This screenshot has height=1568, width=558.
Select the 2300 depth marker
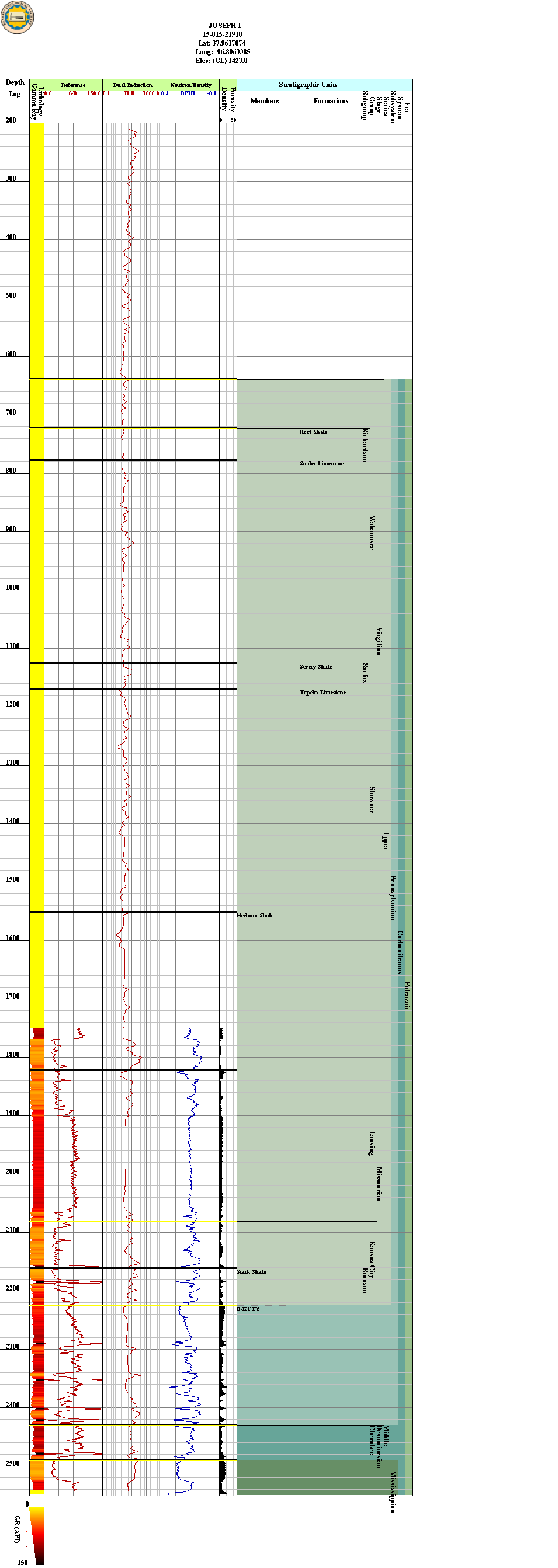13,1347
